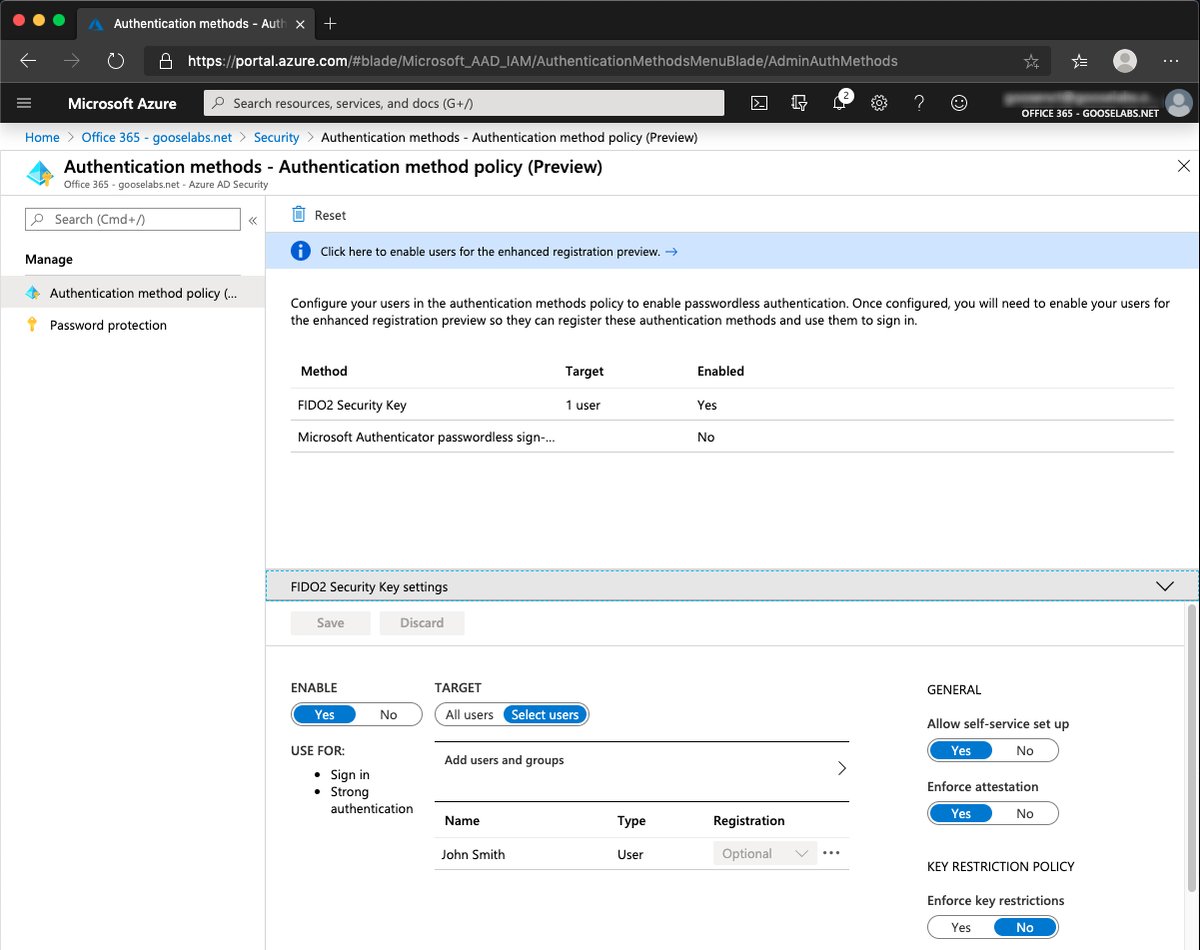This screenshot has height=950, width=1200.
Task: Open the notifications bell
Action: point(839,102)
